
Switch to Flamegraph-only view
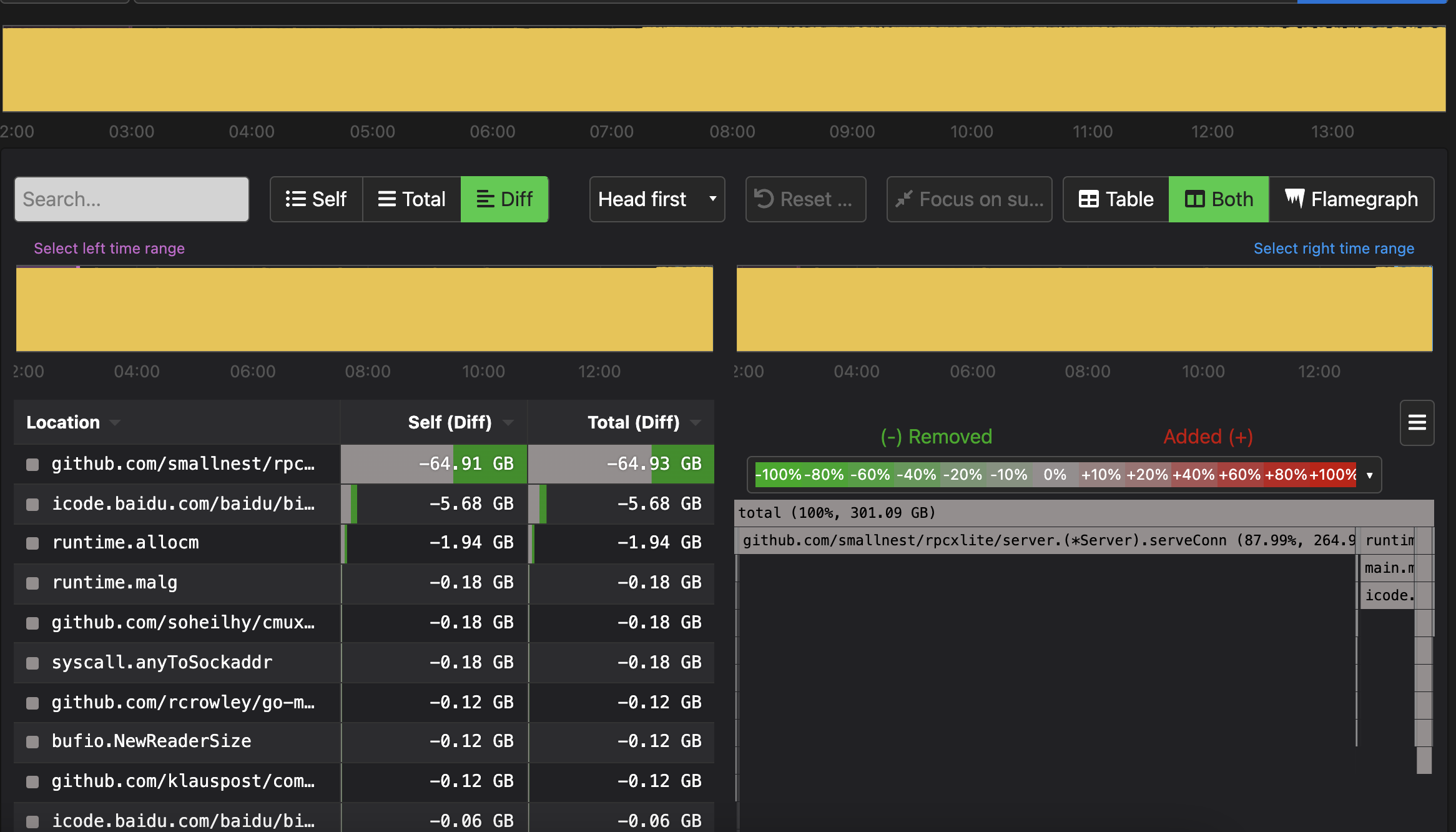(1352, 199)
